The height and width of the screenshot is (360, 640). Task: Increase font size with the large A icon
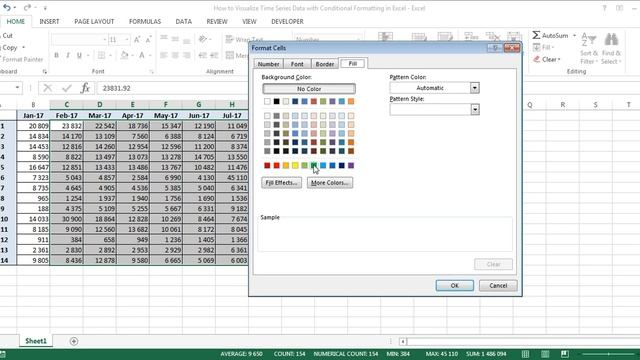(137, 39)
